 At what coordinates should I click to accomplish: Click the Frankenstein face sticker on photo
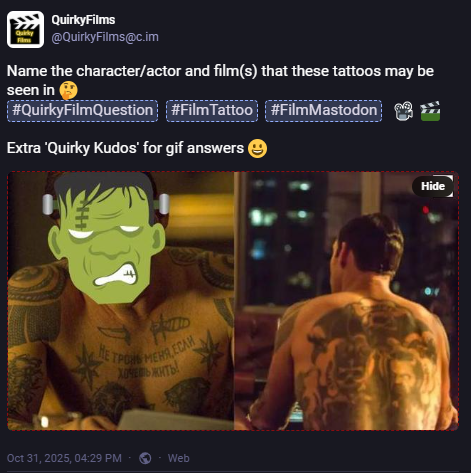[106, 237]
